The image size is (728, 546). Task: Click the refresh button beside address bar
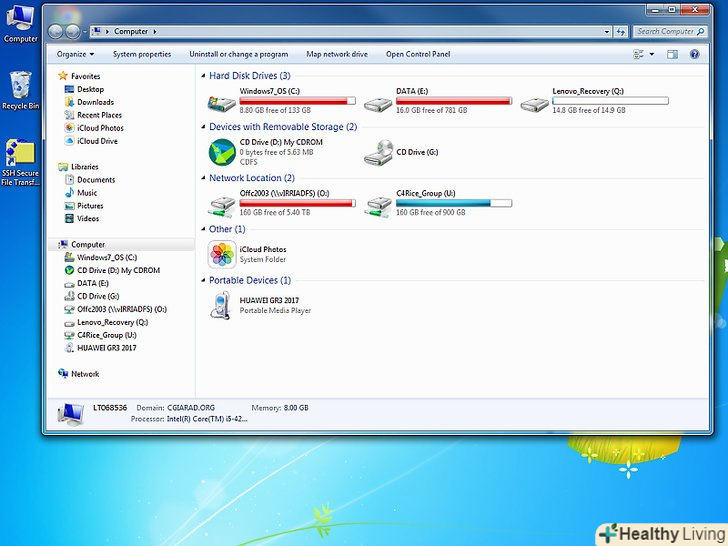tap(621, 32)
